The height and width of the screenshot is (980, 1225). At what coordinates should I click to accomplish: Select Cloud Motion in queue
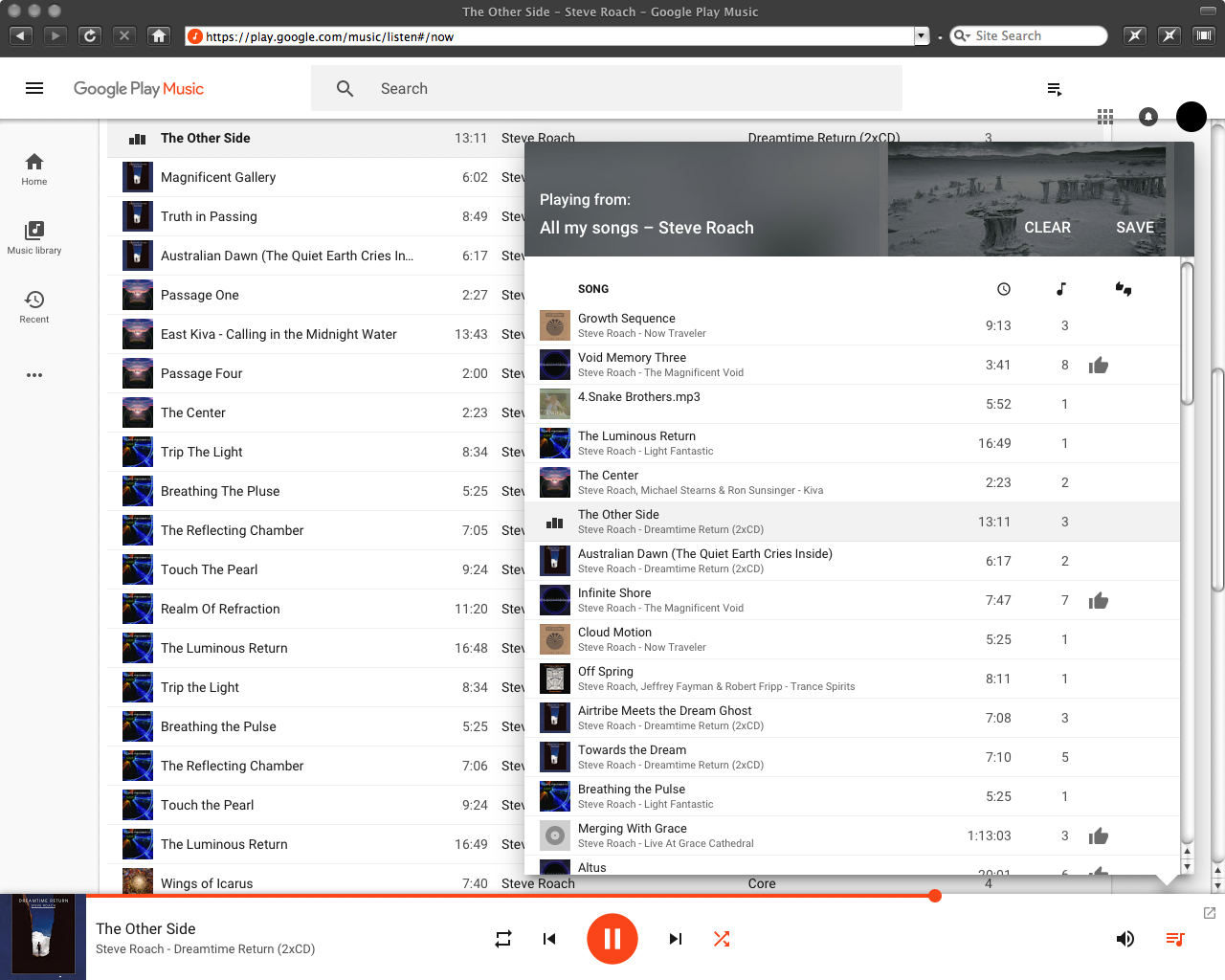[852, 639]
